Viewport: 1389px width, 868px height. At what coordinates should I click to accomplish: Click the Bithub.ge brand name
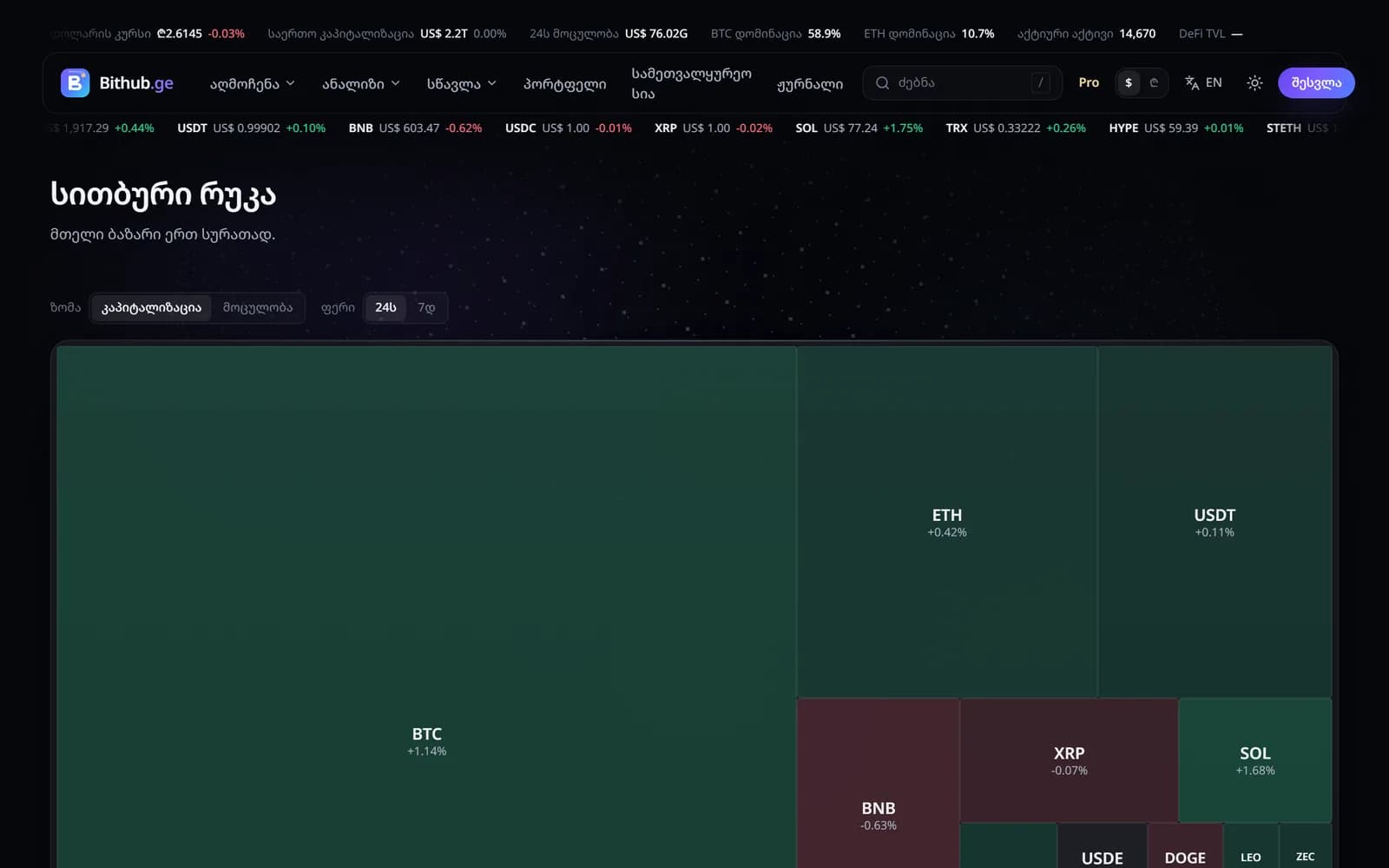point(136,82)
